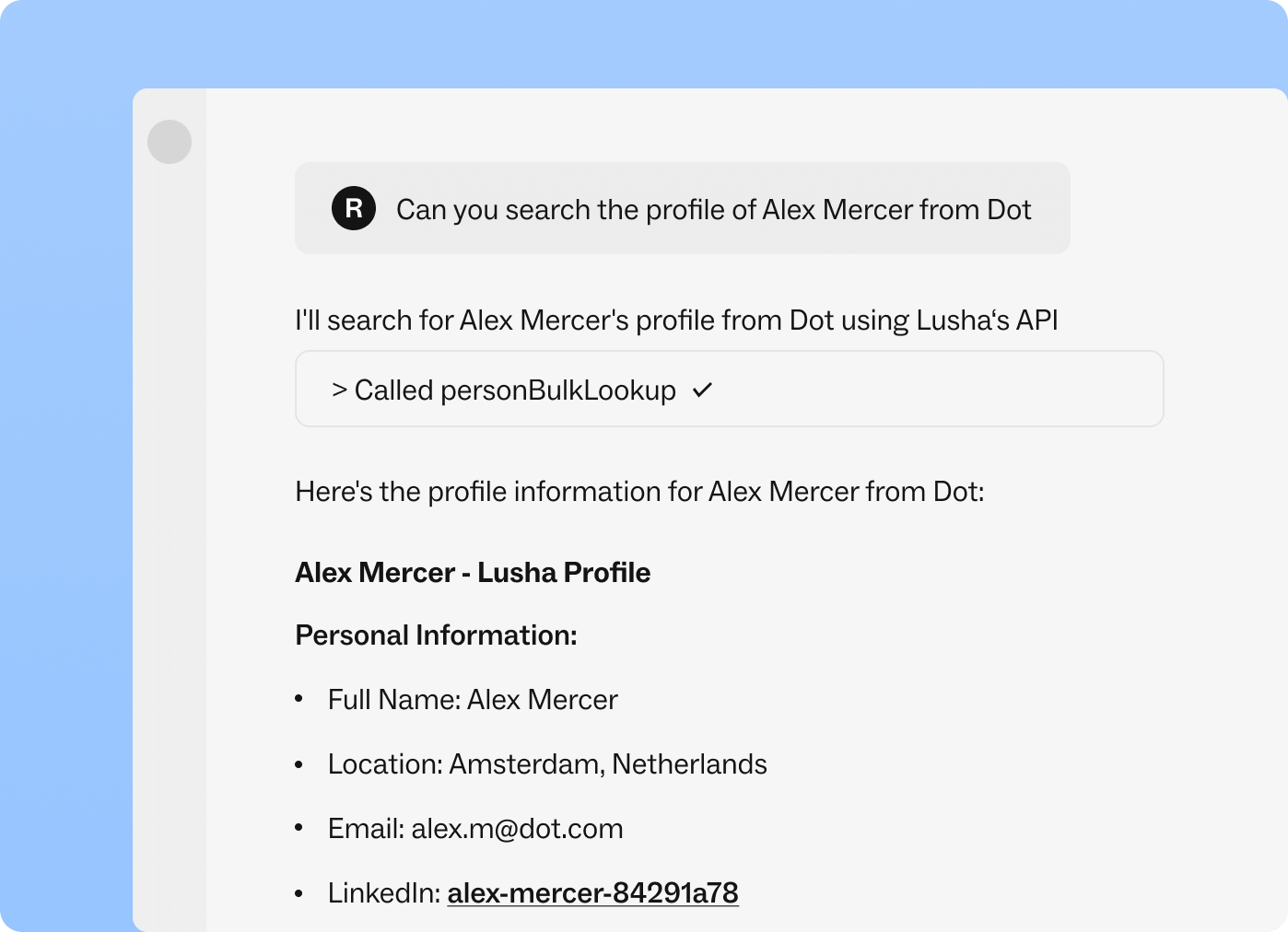Click the Personal Information heading
The image size is (1288, 932).
(436, 635)
